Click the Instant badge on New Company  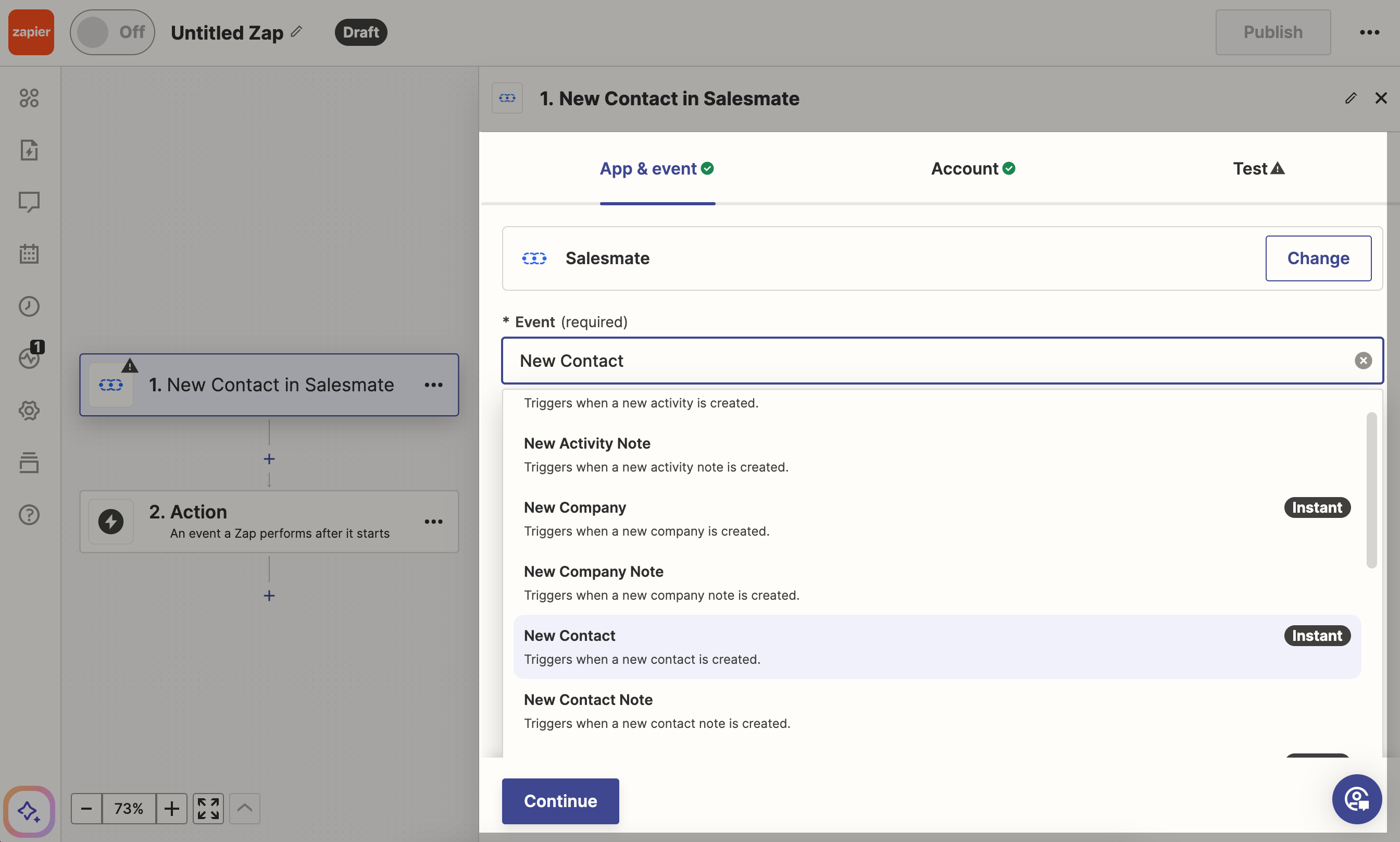1317,507
